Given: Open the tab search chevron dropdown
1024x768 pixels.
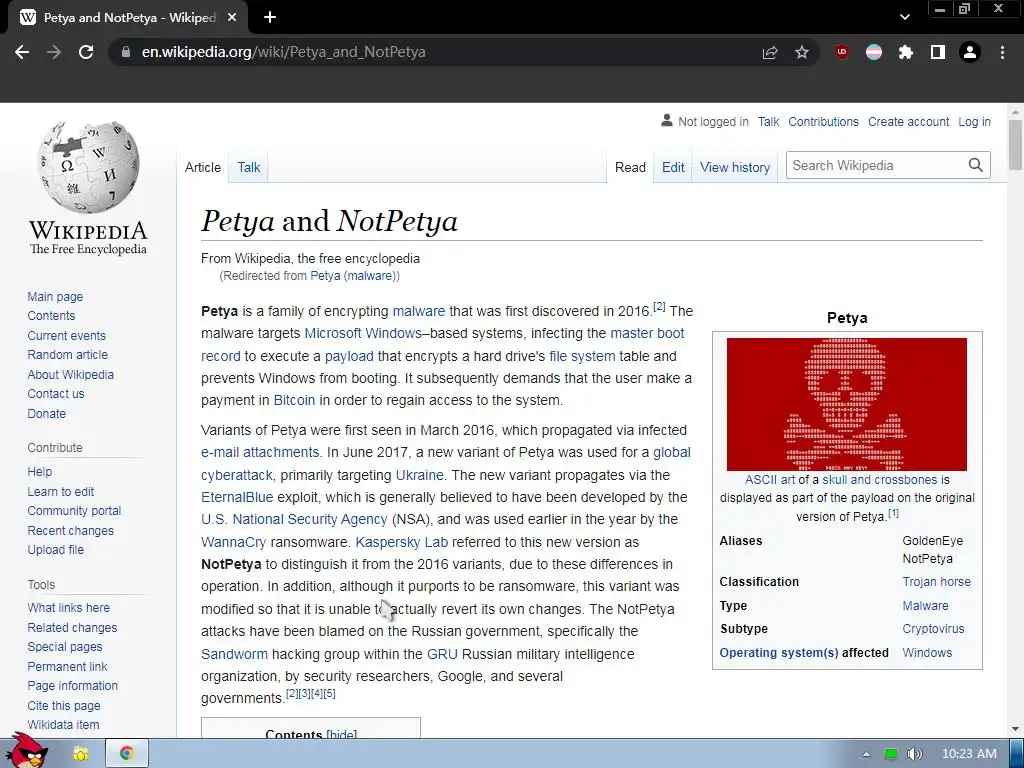Looking at the screenshot, I should click(x=904, y=18).
